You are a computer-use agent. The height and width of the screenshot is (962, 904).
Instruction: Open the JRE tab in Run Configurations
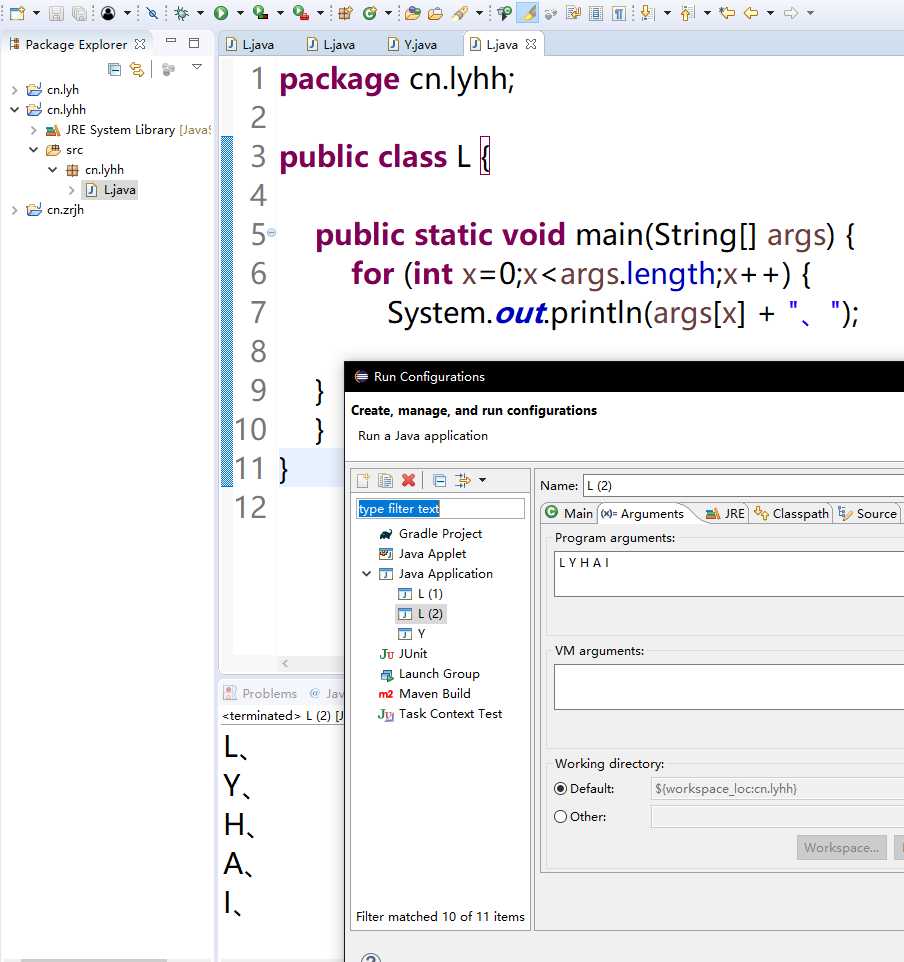(725, 514)
